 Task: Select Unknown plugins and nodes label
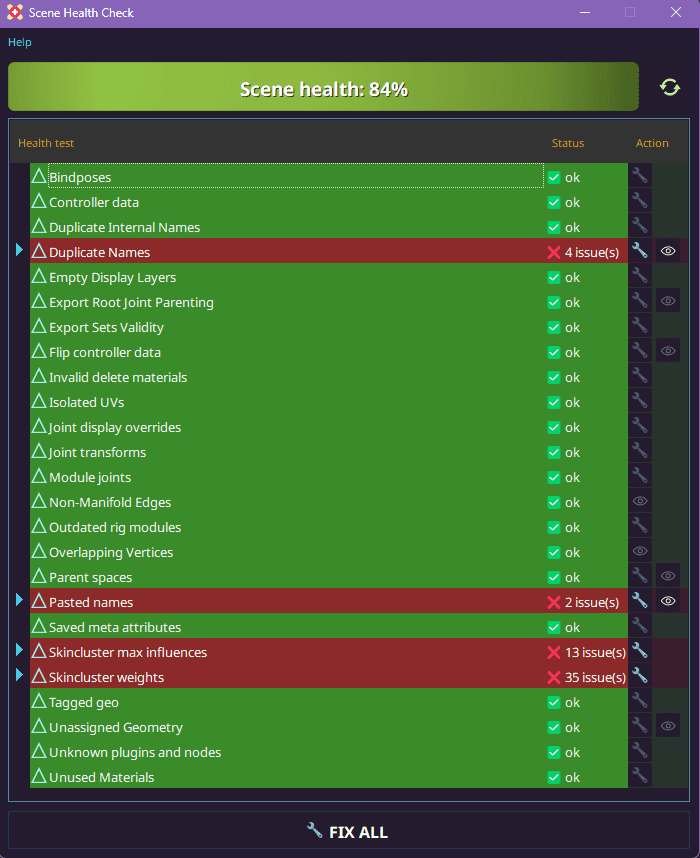coord(135,752)
